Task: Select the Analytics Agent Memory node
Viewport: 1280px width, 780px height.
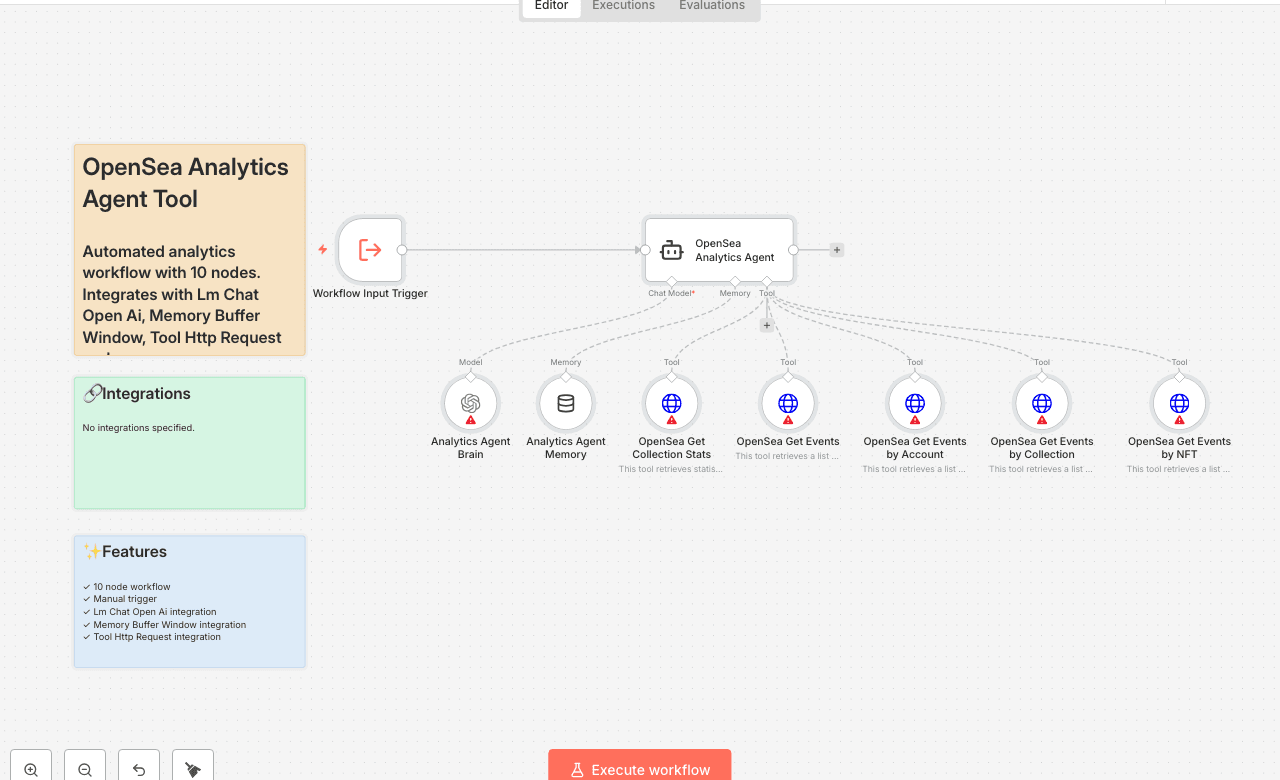Action: [565, 402]
